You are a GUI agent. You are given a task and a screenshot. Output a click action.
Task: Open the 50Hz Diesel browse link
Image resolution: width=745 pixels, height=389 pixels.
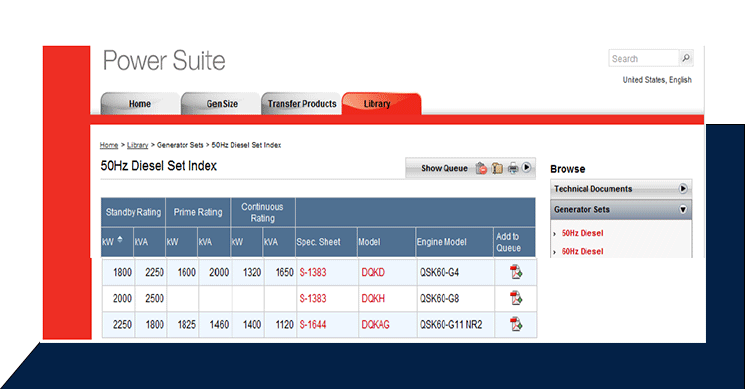pyautogui.click(x=582, y=233)
